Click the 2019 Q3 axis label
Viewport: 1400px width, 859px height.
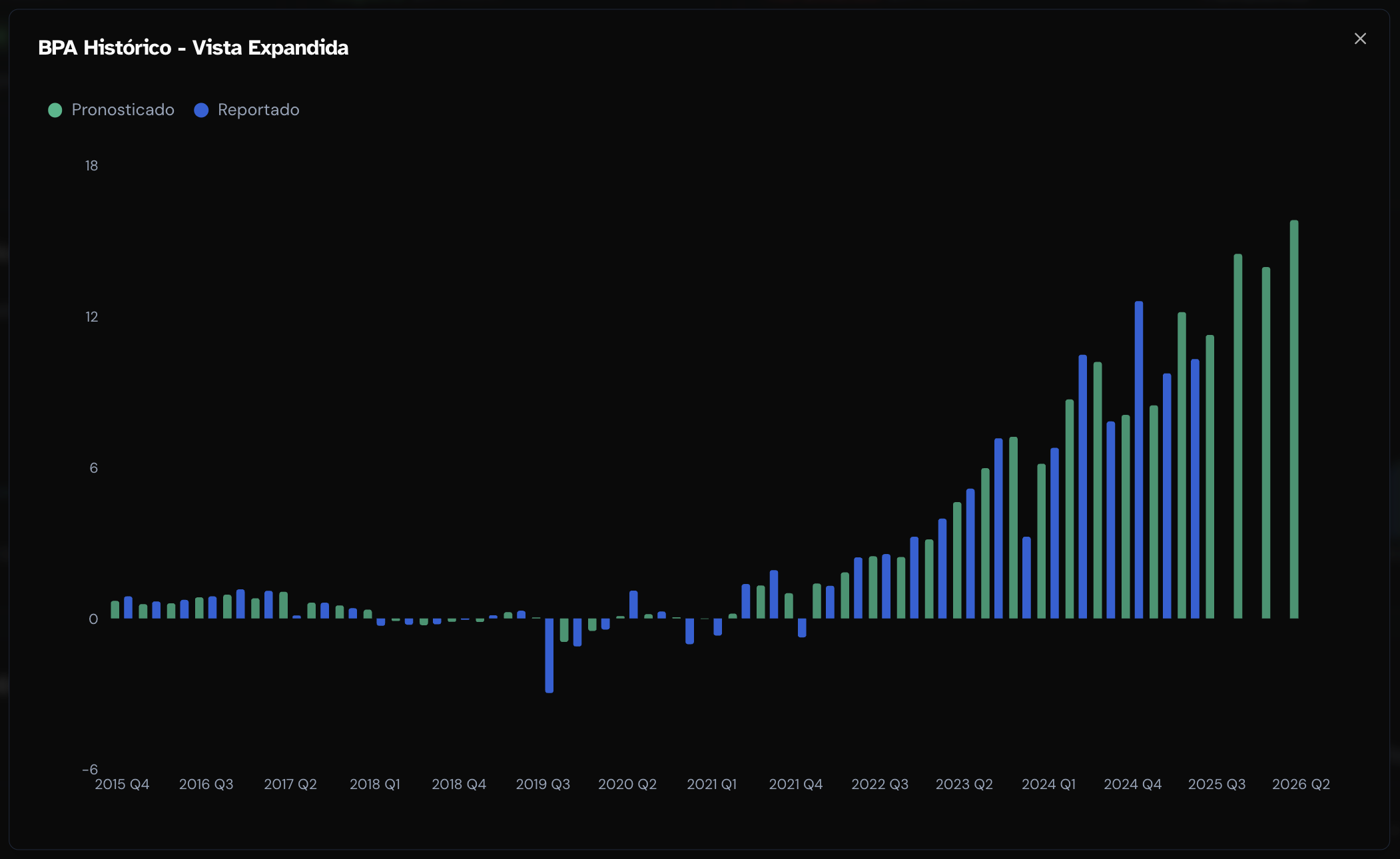(x=543, y=784)
